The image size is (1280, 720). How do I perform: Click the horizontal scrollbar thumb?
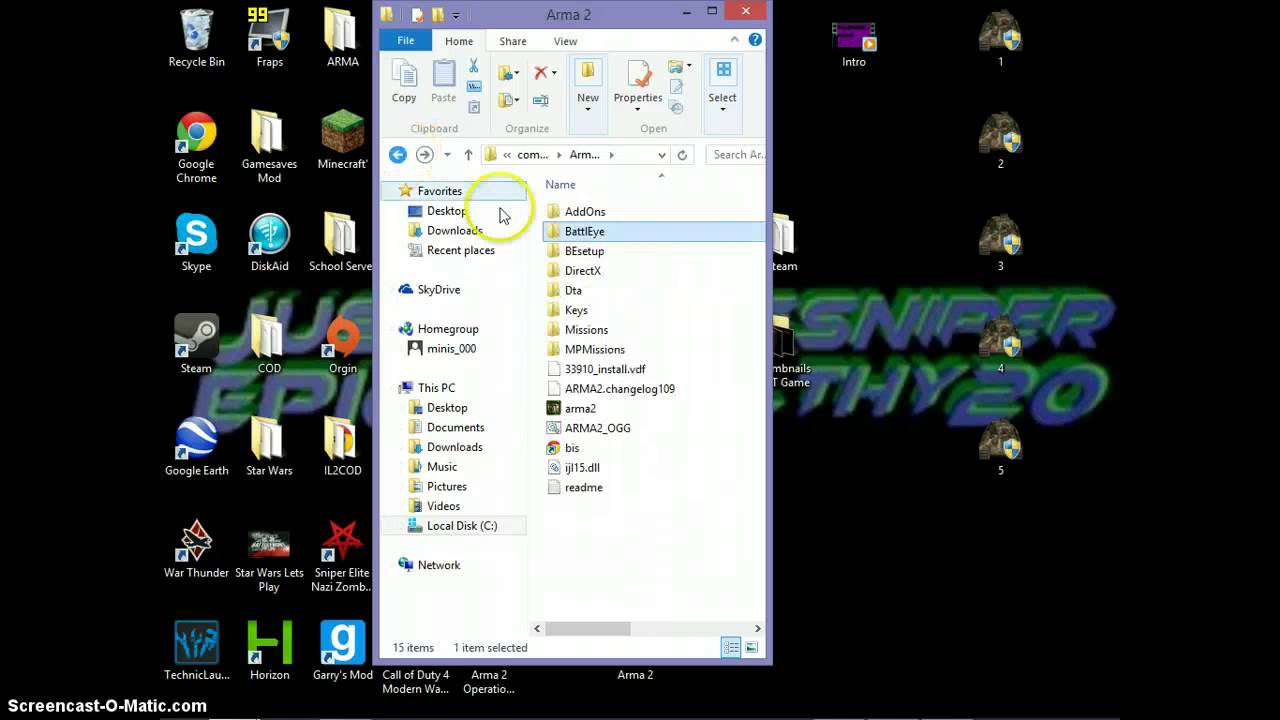point(587,629)
